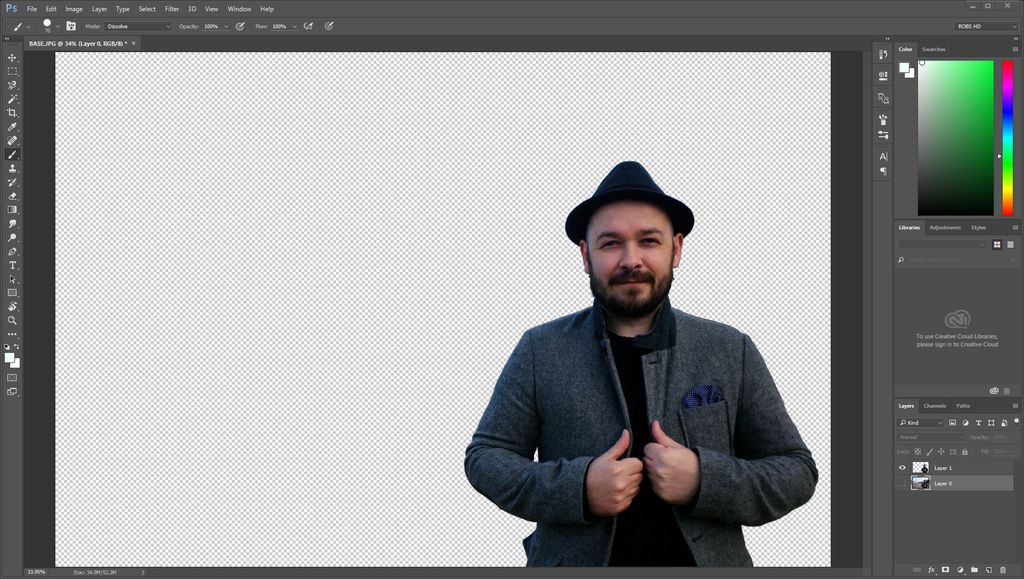Click the lock all padlock button
1024x579 pixels.
click(963, 451)
